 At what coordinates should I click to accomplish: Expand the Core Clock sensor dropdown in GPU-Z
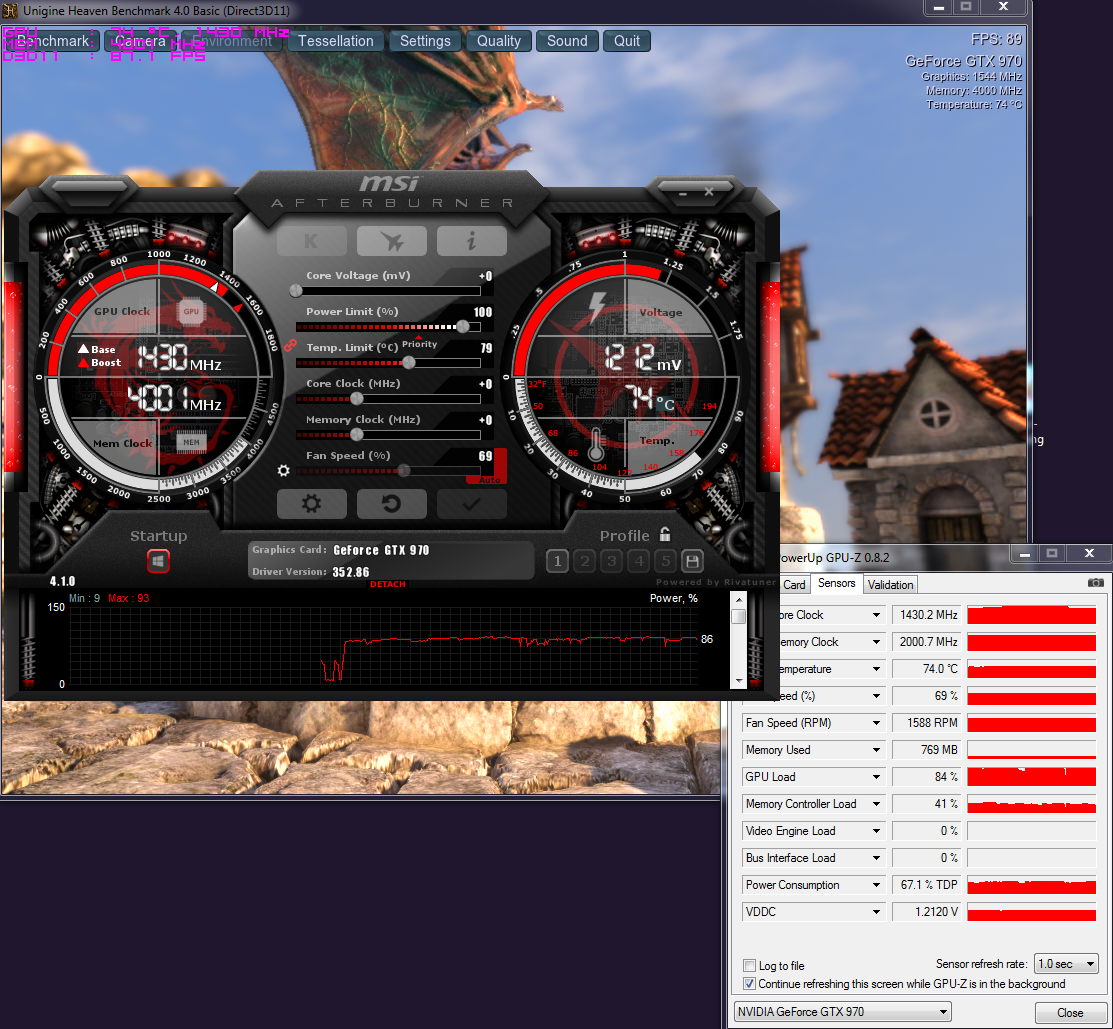[877, 615]
